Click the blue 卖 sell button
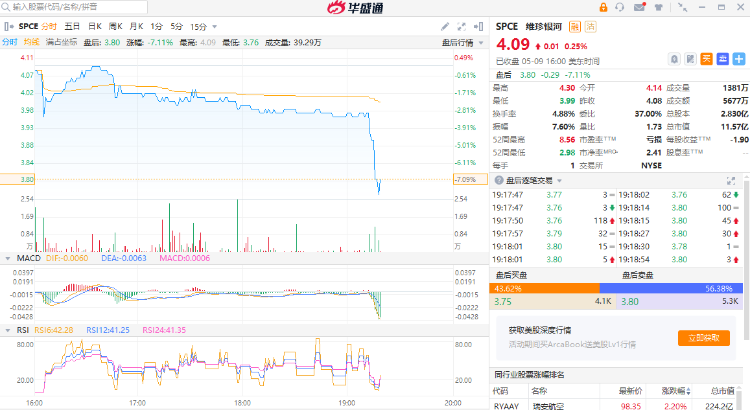750x410 pixels. (x=723, y=59)
